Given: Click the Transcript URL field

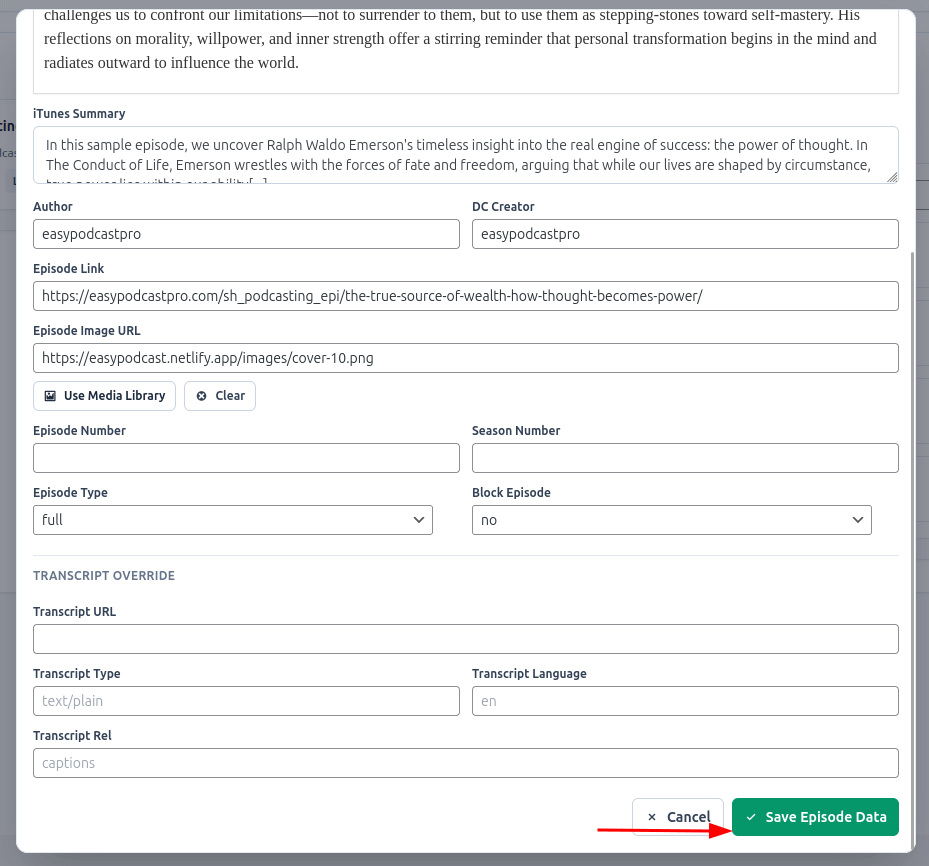Looking at the screenshot, I should 465,639.
